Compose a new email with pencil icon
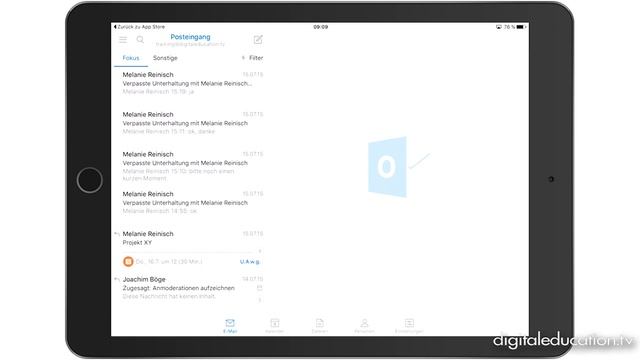640x360 pixels. [x=258, y=40]
